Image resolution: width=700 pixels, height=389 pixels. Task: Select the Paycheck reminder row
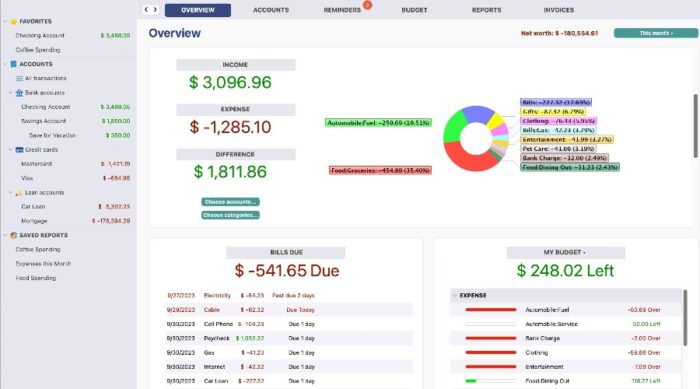tap(289, 338)
